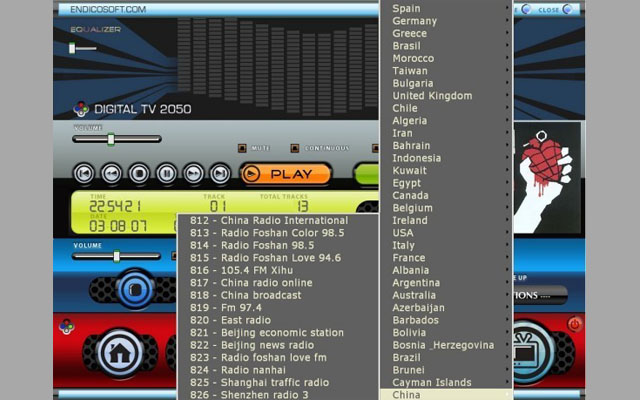Skip to next track button

click(x=220, y=173)
